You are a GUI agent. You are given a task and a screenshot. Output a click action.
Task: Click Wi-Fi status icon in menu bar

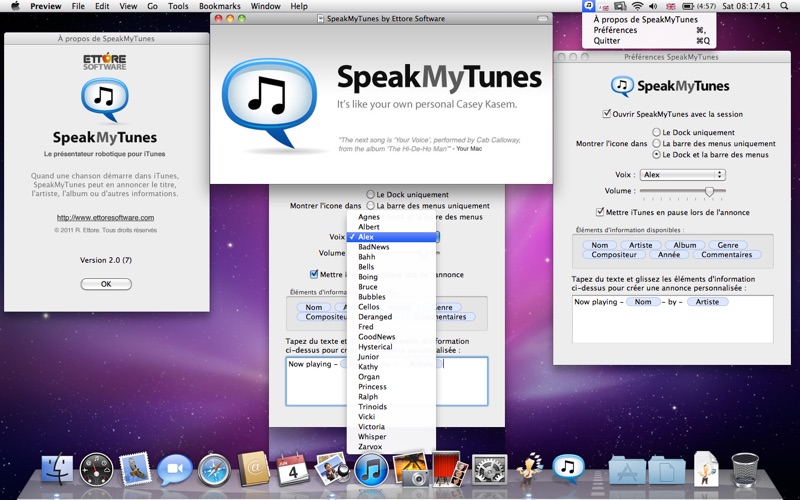pyautogui.click(x=637, y=6)
